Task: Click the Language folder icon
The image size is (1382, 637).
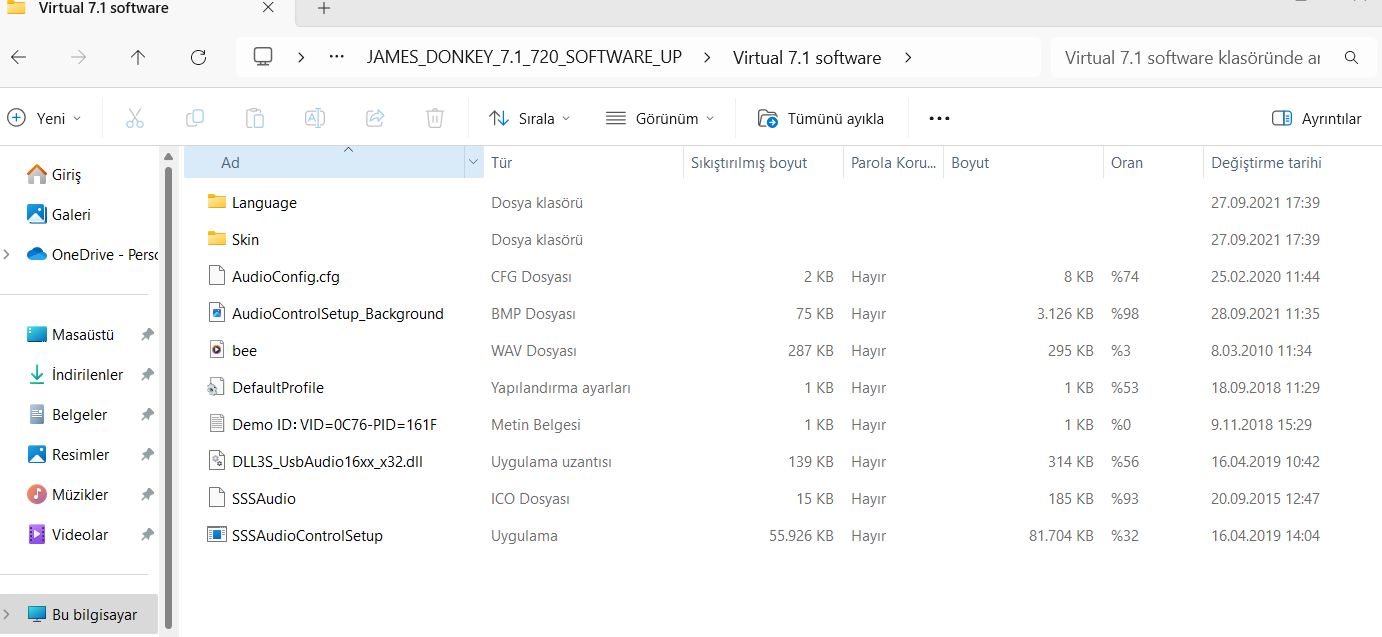Action: (x=217, y=201)
